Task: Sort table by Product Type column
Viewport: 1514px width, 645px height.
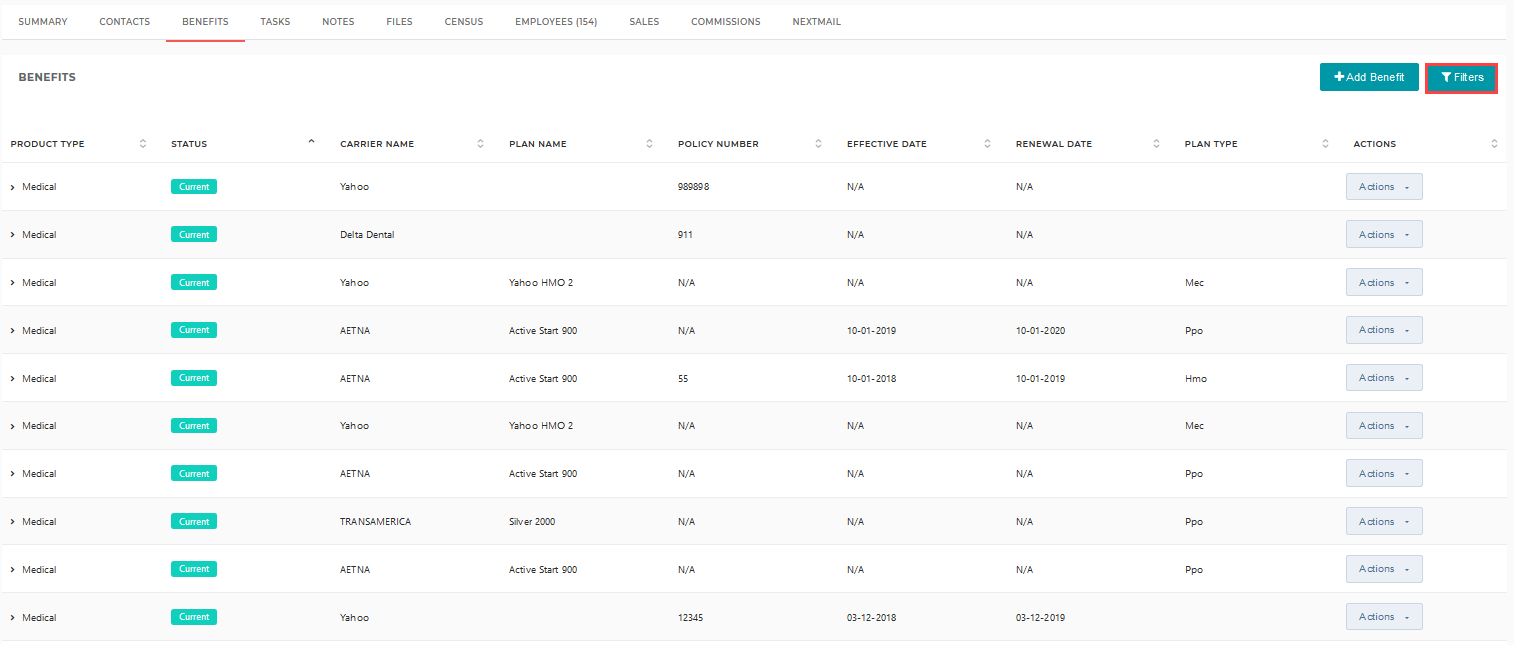Action: pos(143,144)
